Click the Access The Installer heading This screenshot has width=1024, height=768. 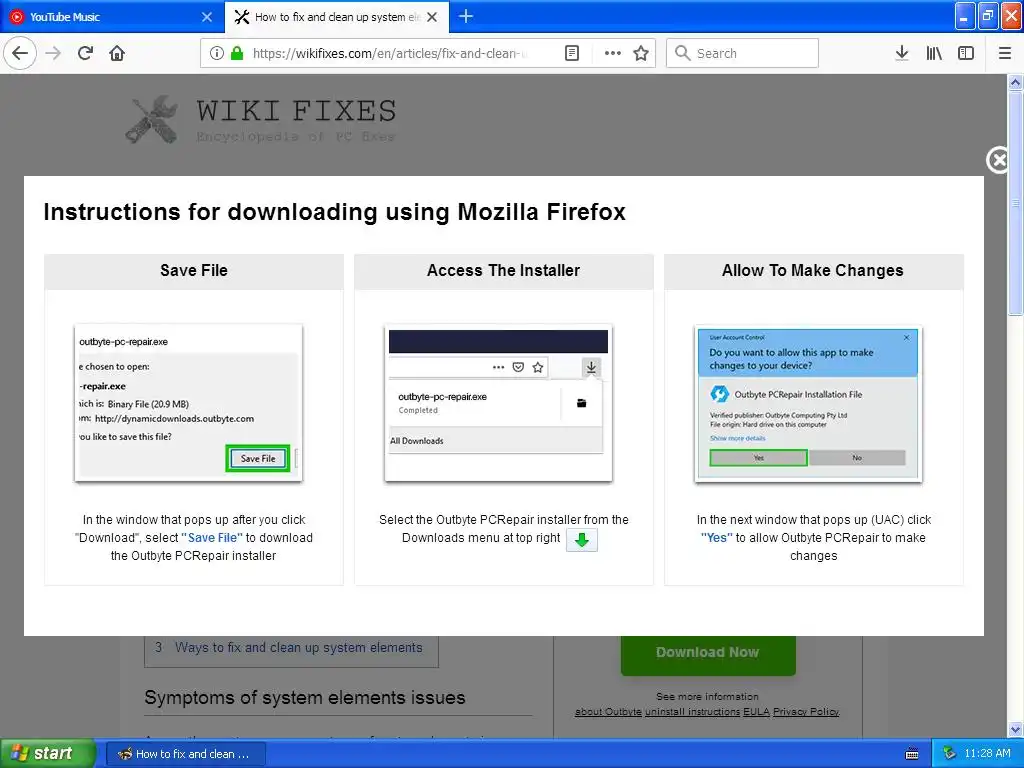click(504, 270)
